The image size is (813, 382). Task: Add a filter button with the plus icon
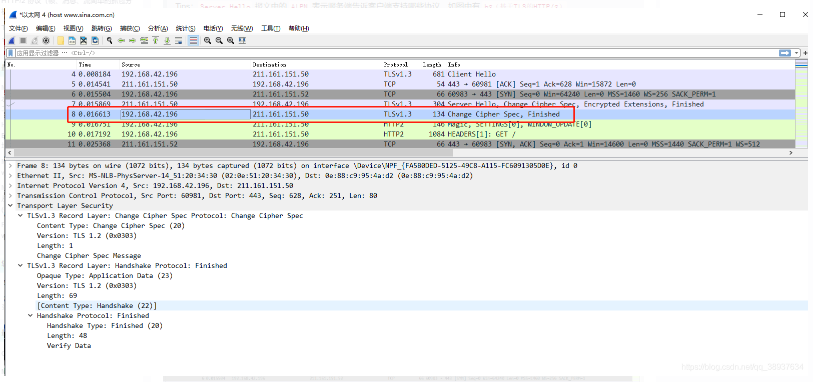tap(806, 53)
